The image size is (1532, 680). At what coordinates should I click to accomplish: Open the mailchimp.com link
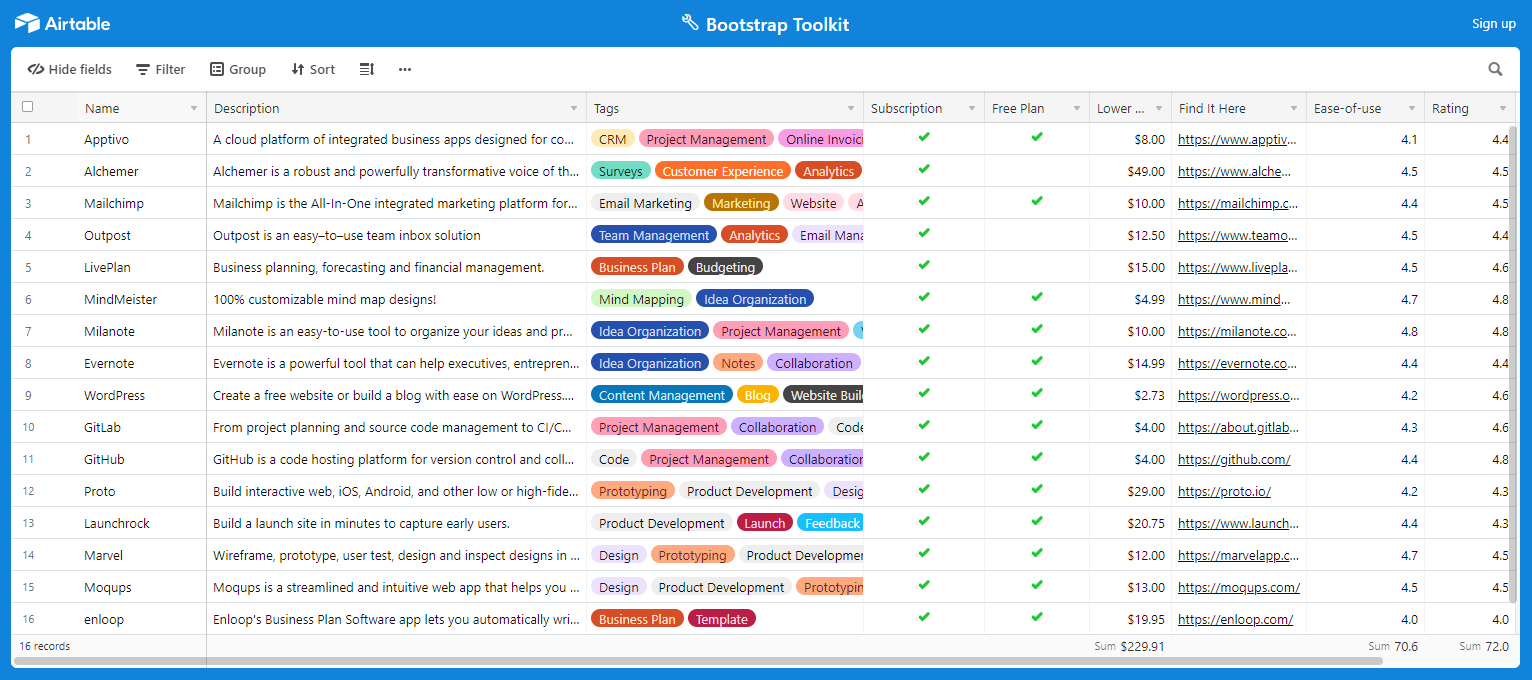(1238, 204)
